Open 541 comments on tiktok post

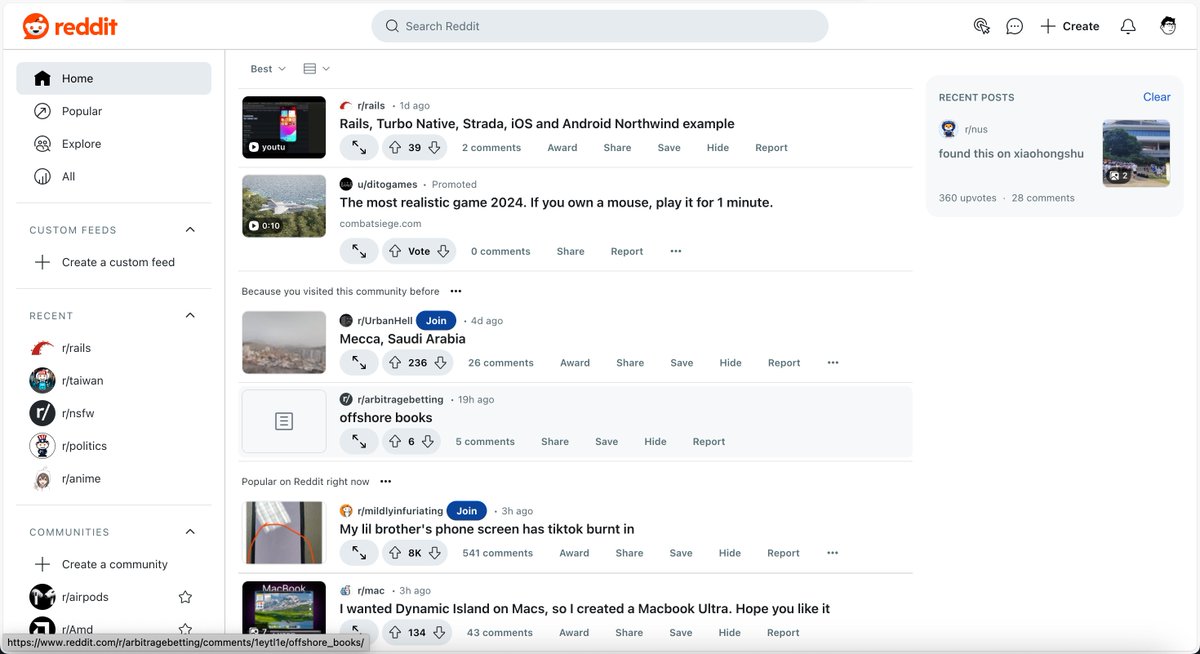(498, 553)
